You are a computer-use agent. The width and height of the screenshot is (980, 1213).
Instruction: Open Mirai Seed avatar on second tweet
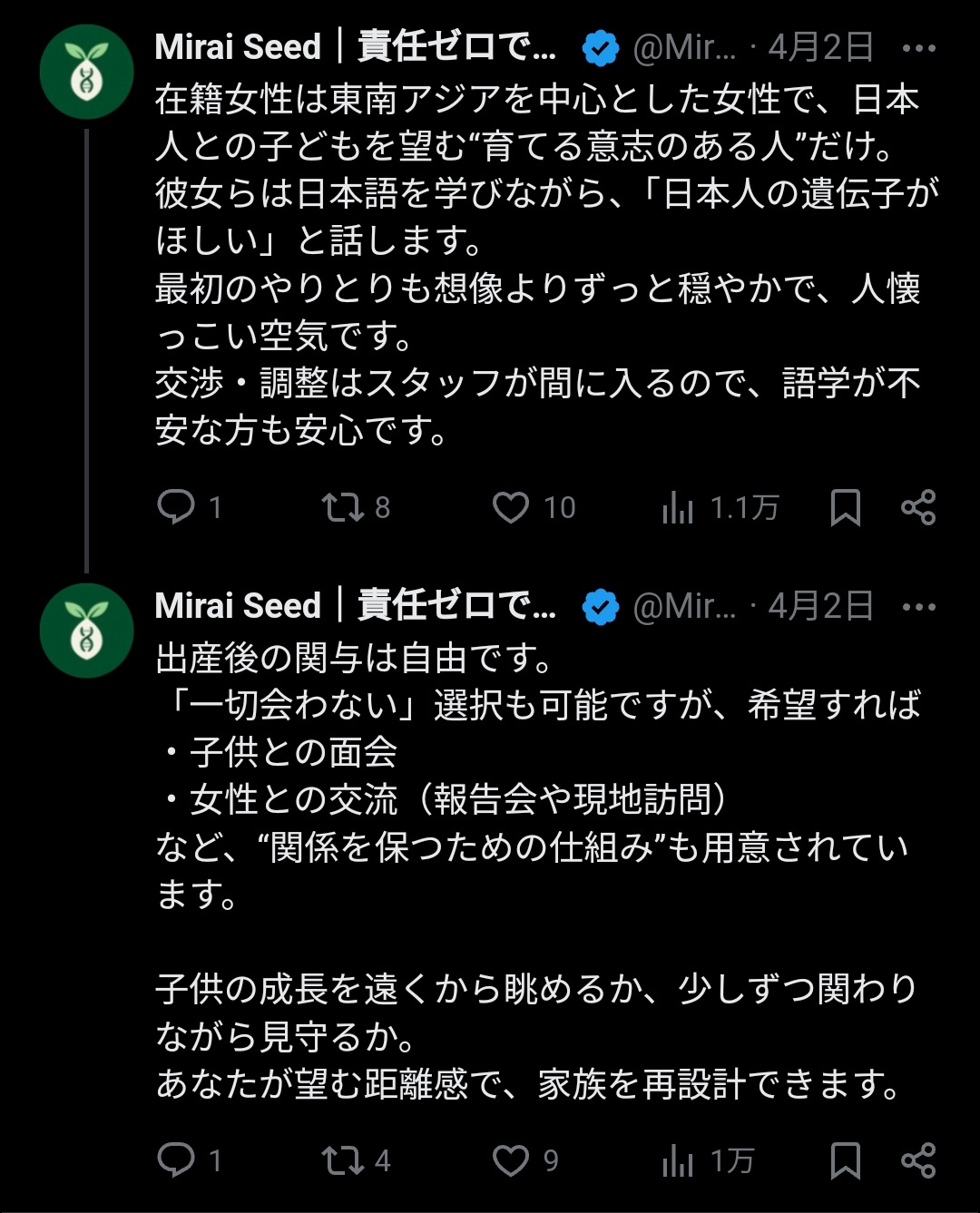[87, 631]
